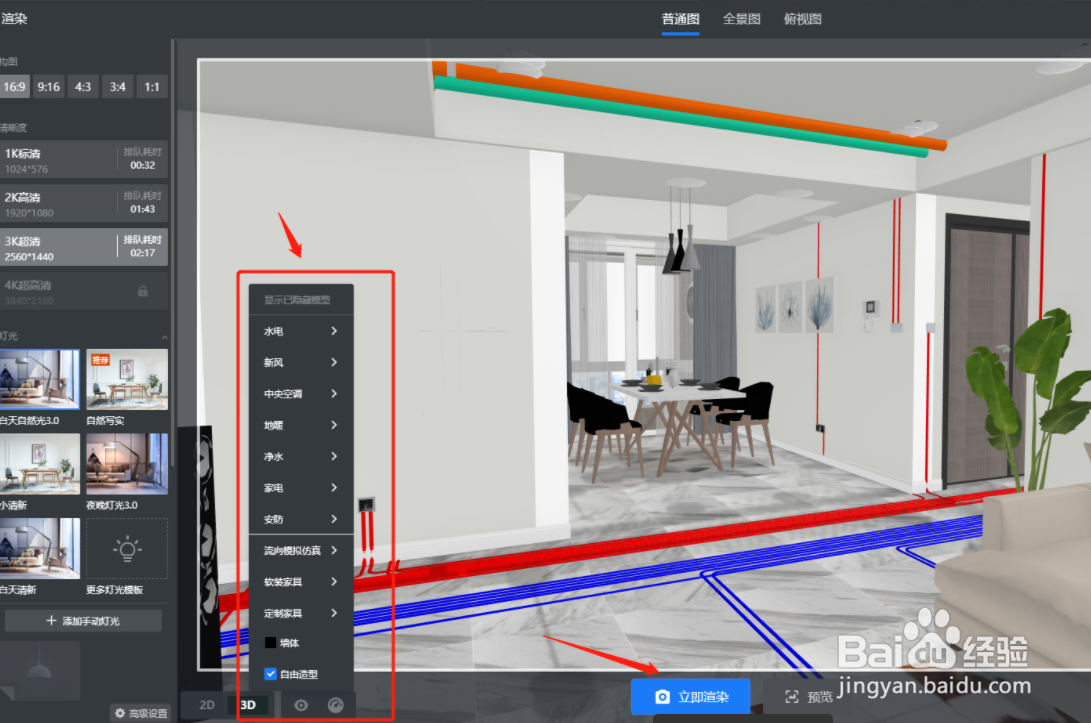Click the speedometer gauge icon
The image size is (1091, 723).
pyautogui.click(x=335, y=705)
